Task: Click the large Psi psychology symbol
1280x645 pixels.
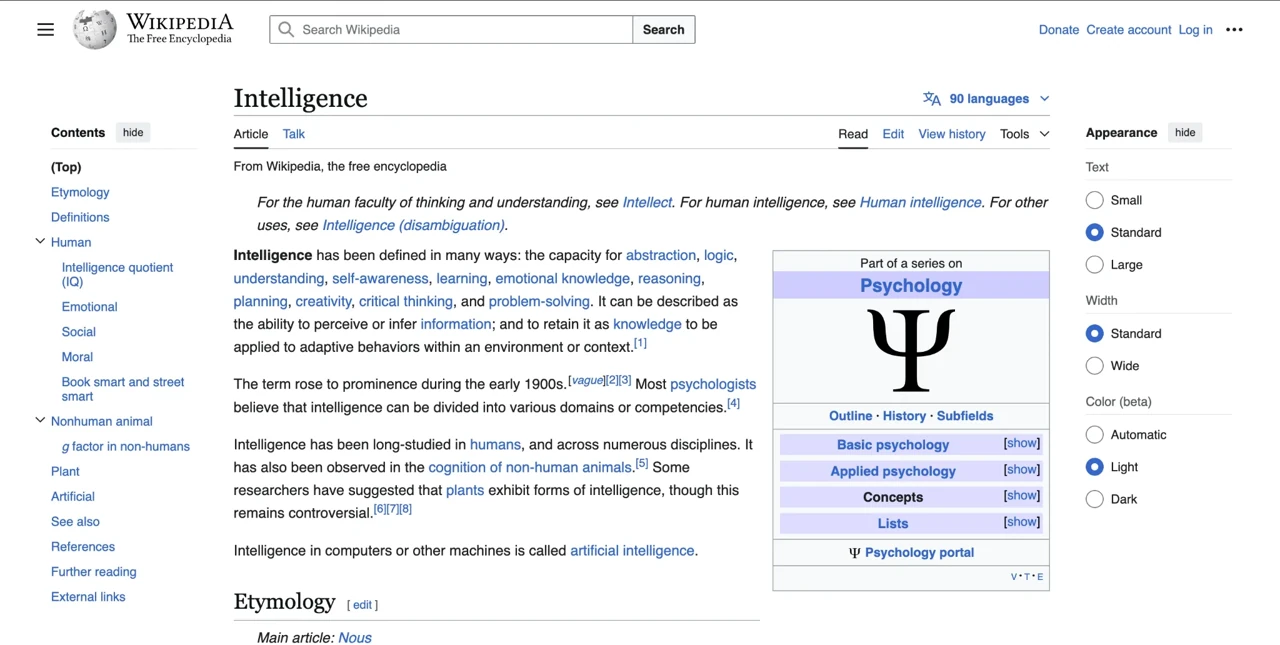Action: 911,350
